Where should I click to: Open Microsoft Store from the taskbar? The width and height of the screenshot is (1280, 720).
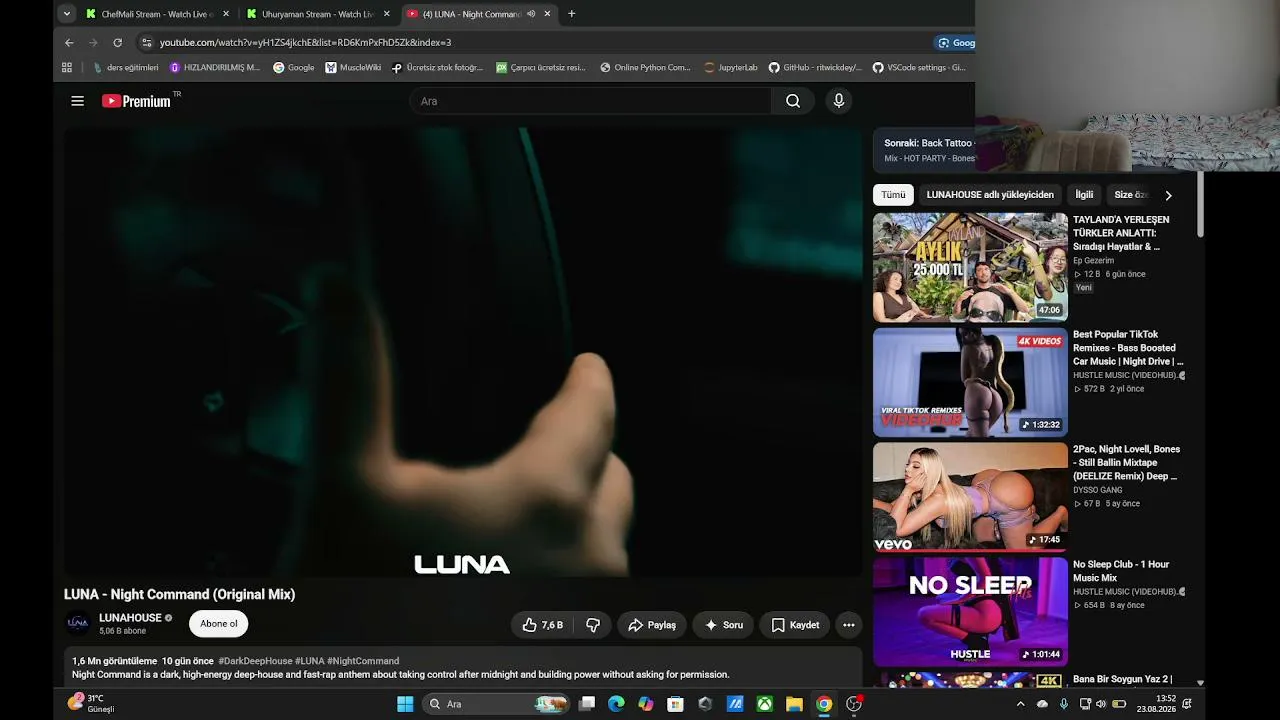click(x=675, y=704)
